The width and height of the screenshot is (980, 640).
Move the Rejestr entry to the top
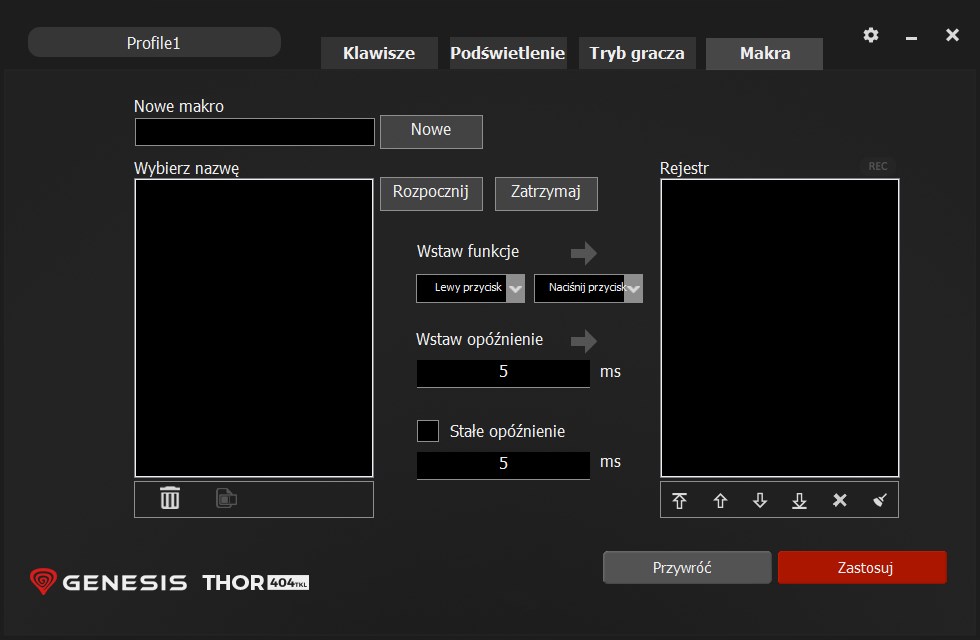(679, 500)
